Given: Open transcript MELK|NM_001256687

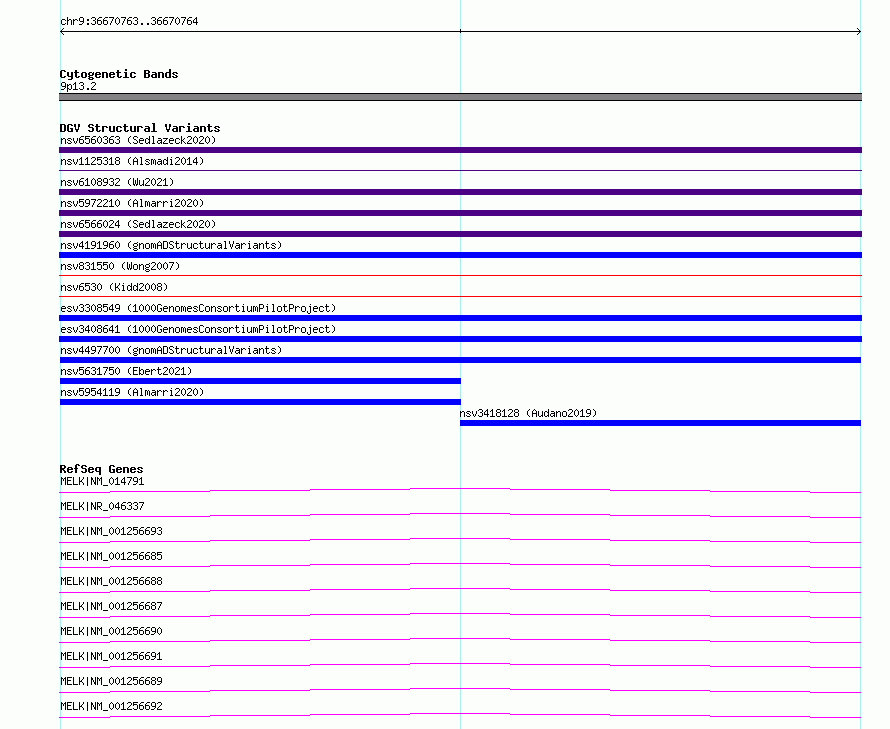Looking at the screenshot, I should click(111, 606).
